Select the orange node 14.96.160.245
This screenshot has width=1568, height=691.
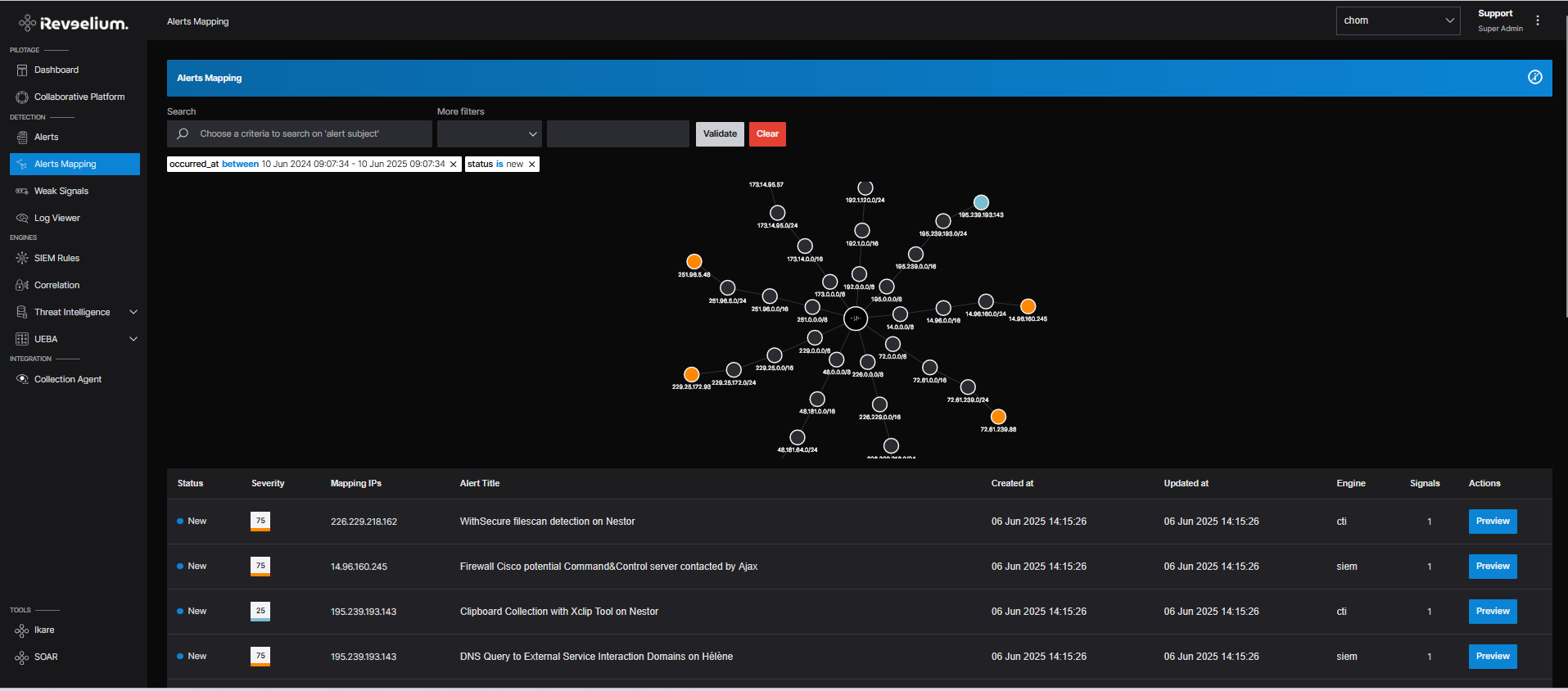(x=1028, y=306)
